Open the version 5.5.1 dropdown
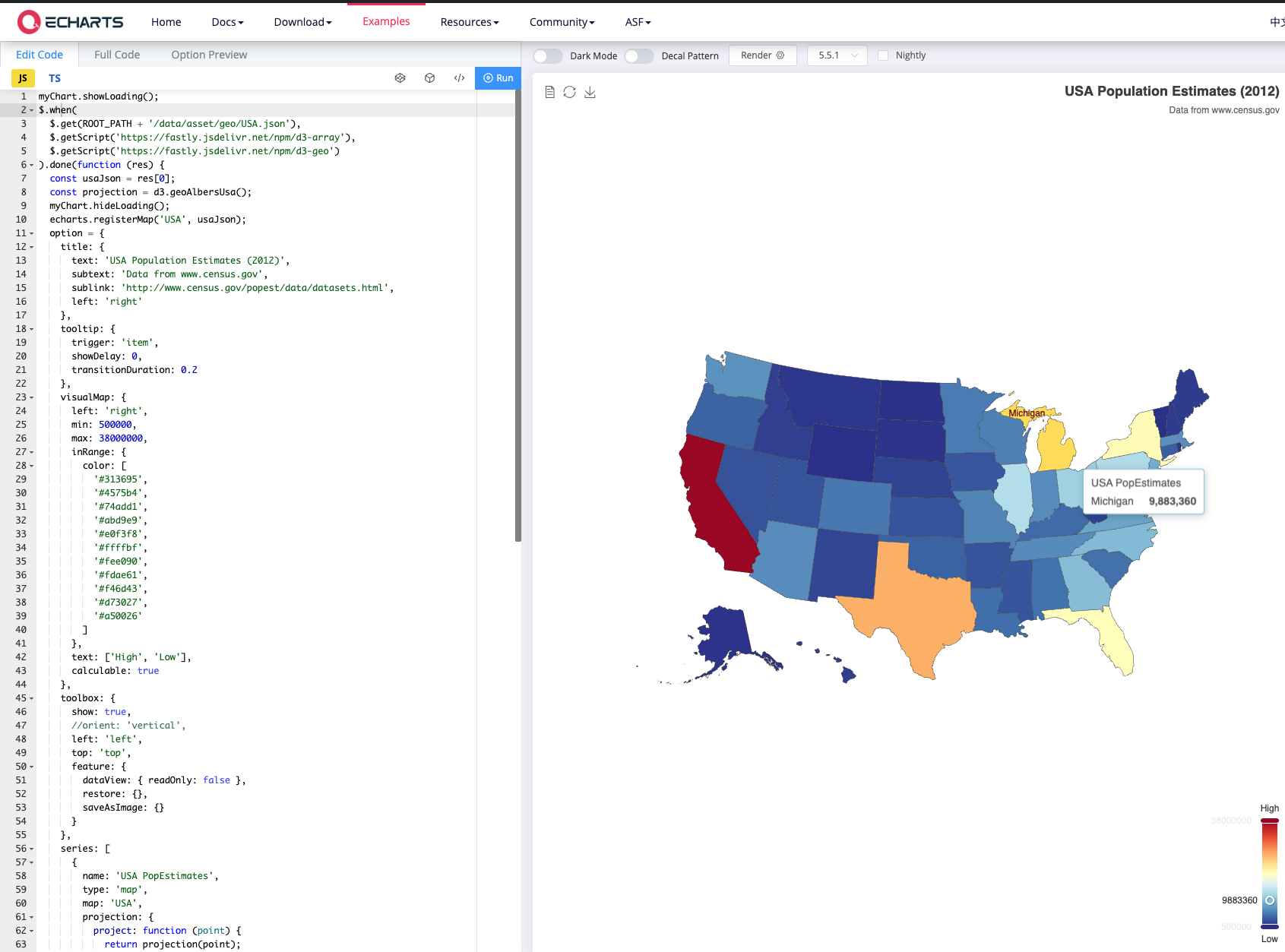Image resolution: width=1285 pixels, height=952 pixels. coord(837,55)
